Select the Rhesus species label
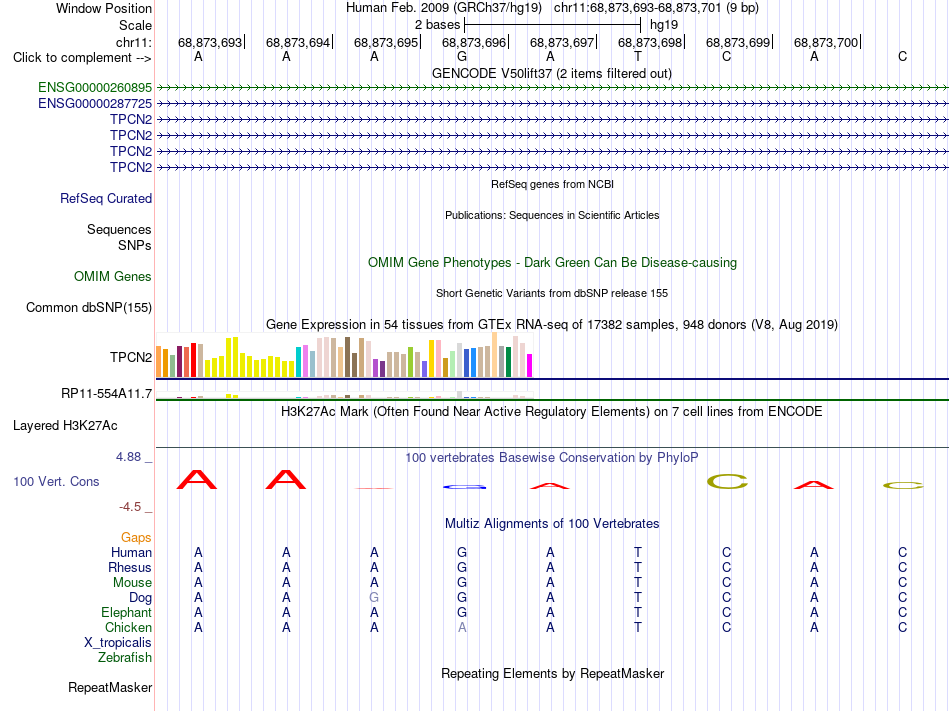The width and height of the screenshot is (950, 711). pos(130,567)
